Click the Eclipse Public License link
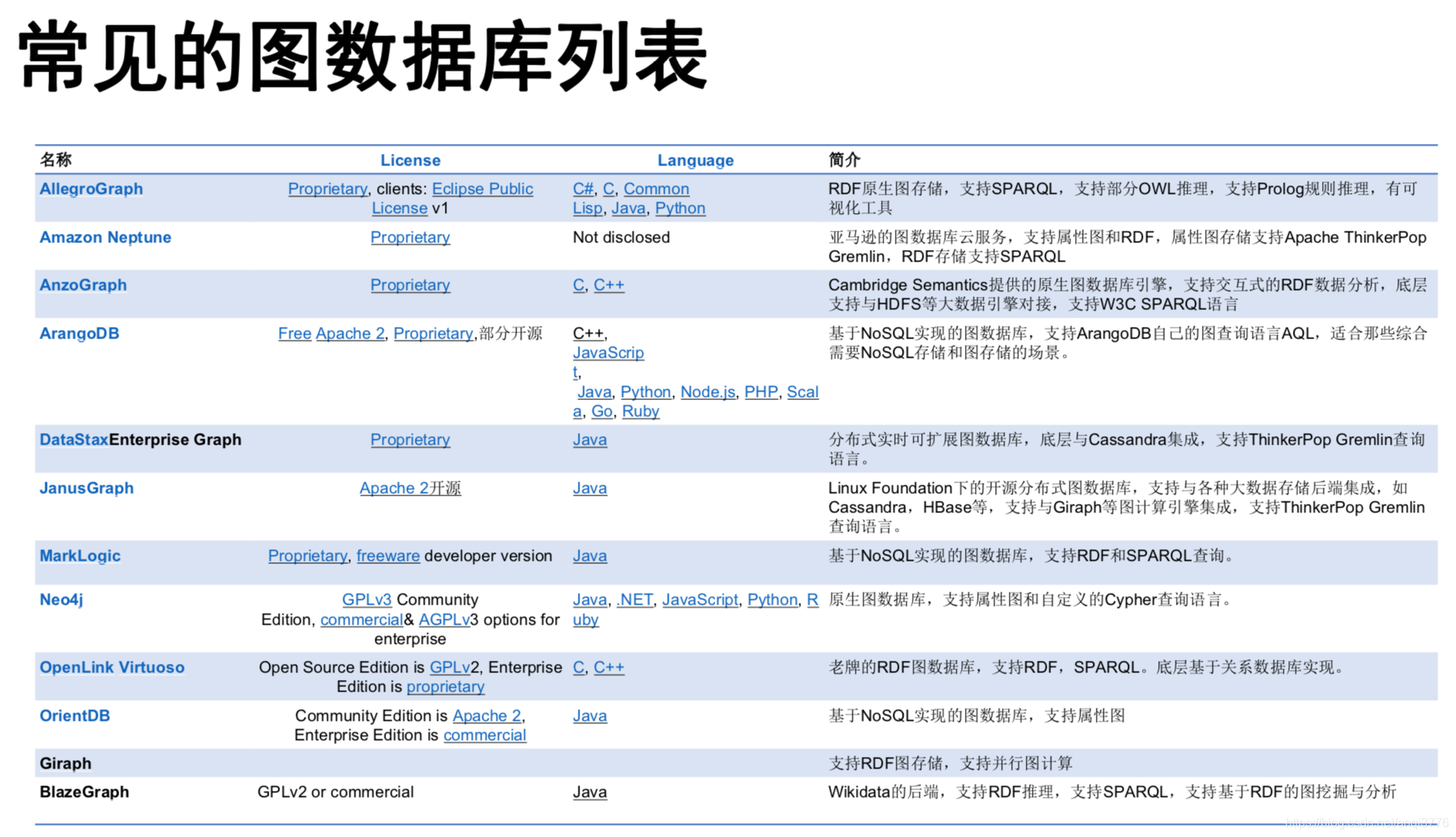This screenshot has width=1456, height=837. [483, 188]
